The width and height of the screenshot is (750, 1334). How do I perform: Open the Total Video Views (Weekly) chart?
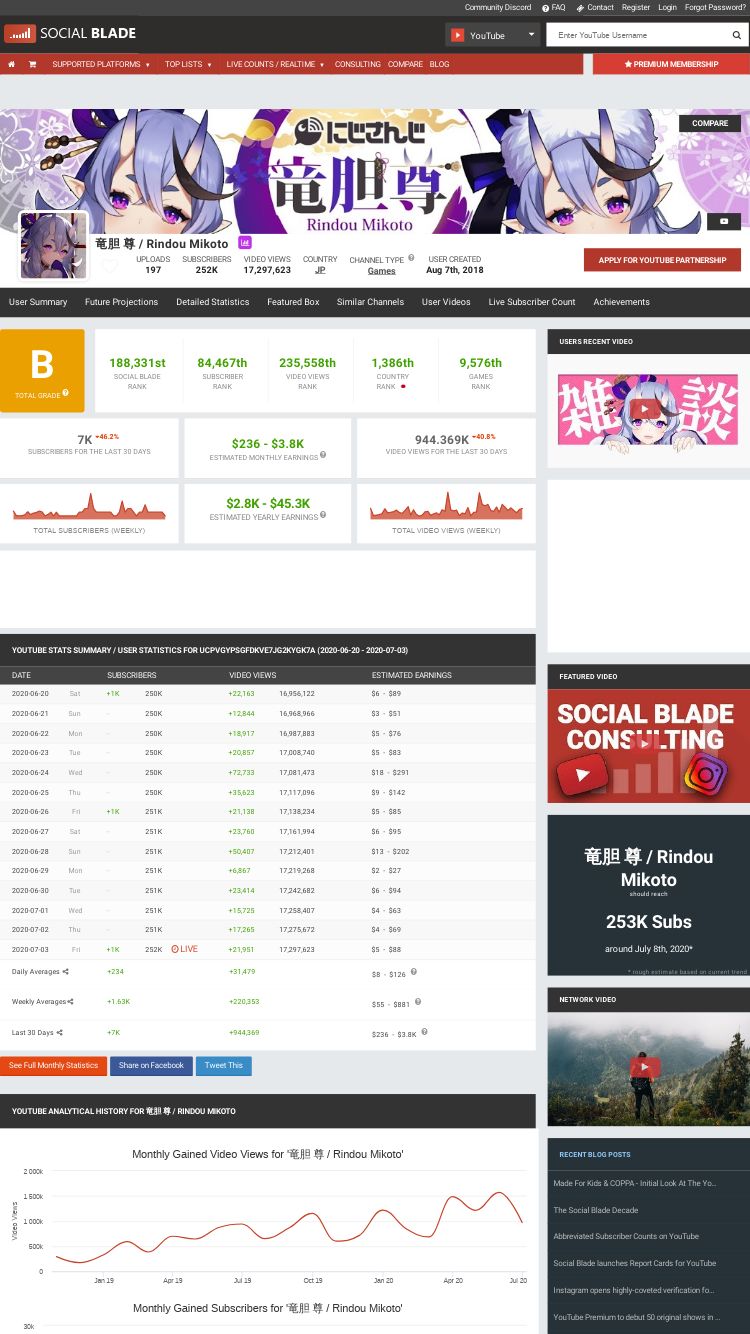pos(446,514)
